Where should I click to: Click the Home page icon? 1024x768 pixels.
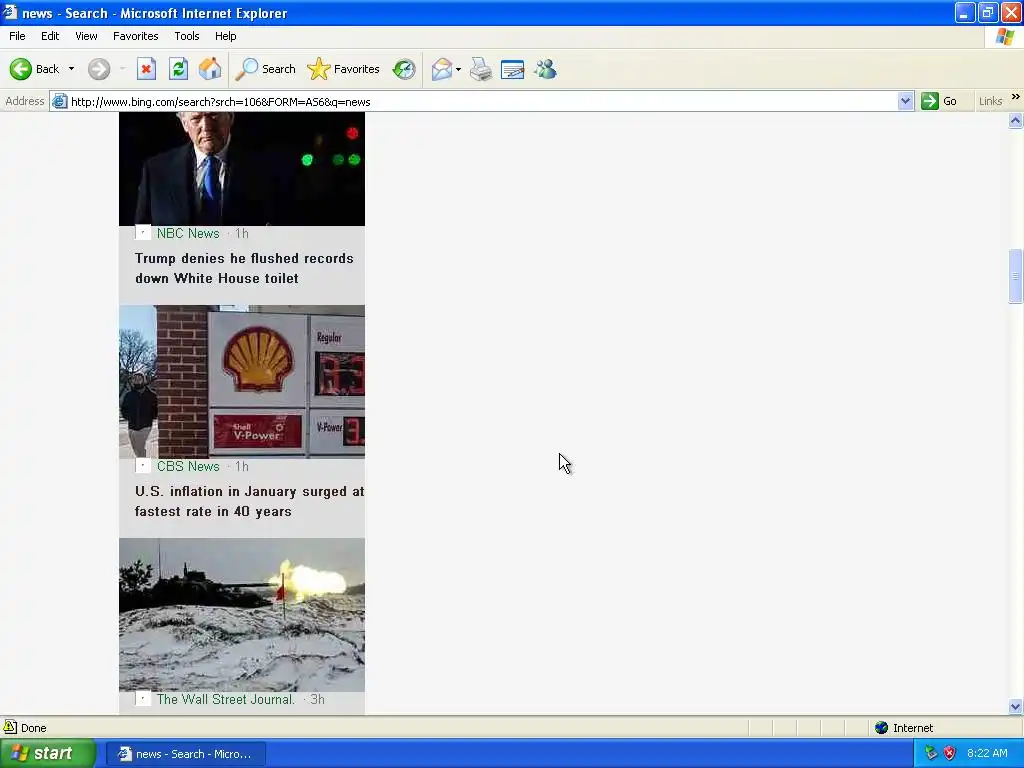(x=210, y=69)
